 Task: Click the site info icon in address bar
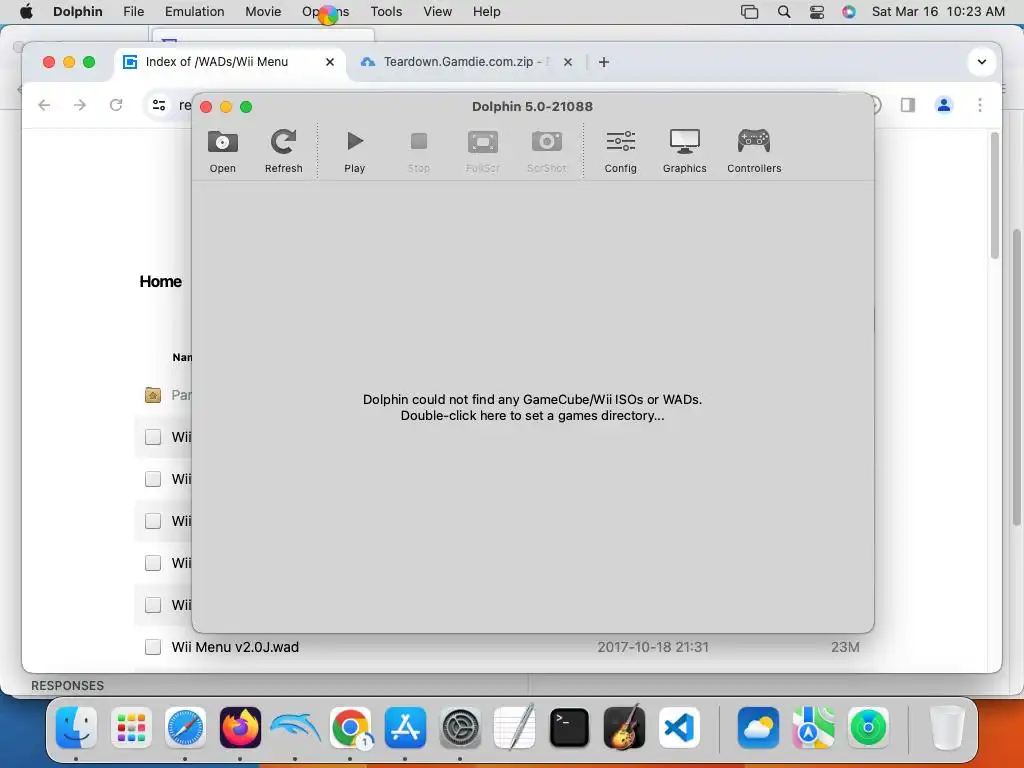[159, 105]
